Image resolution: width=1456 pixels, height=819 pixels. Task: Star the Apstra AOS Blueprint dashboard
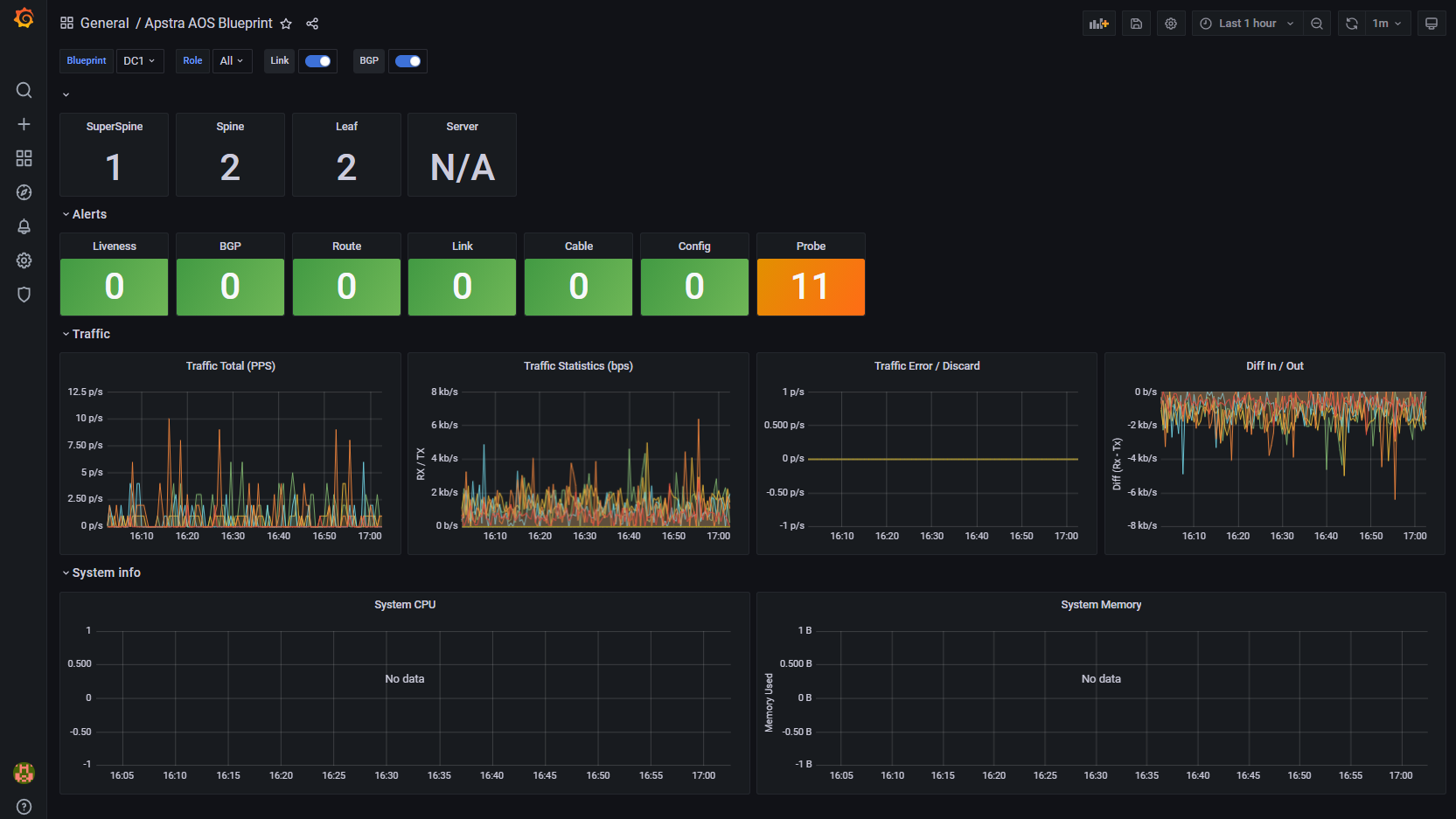coord(286,24)
